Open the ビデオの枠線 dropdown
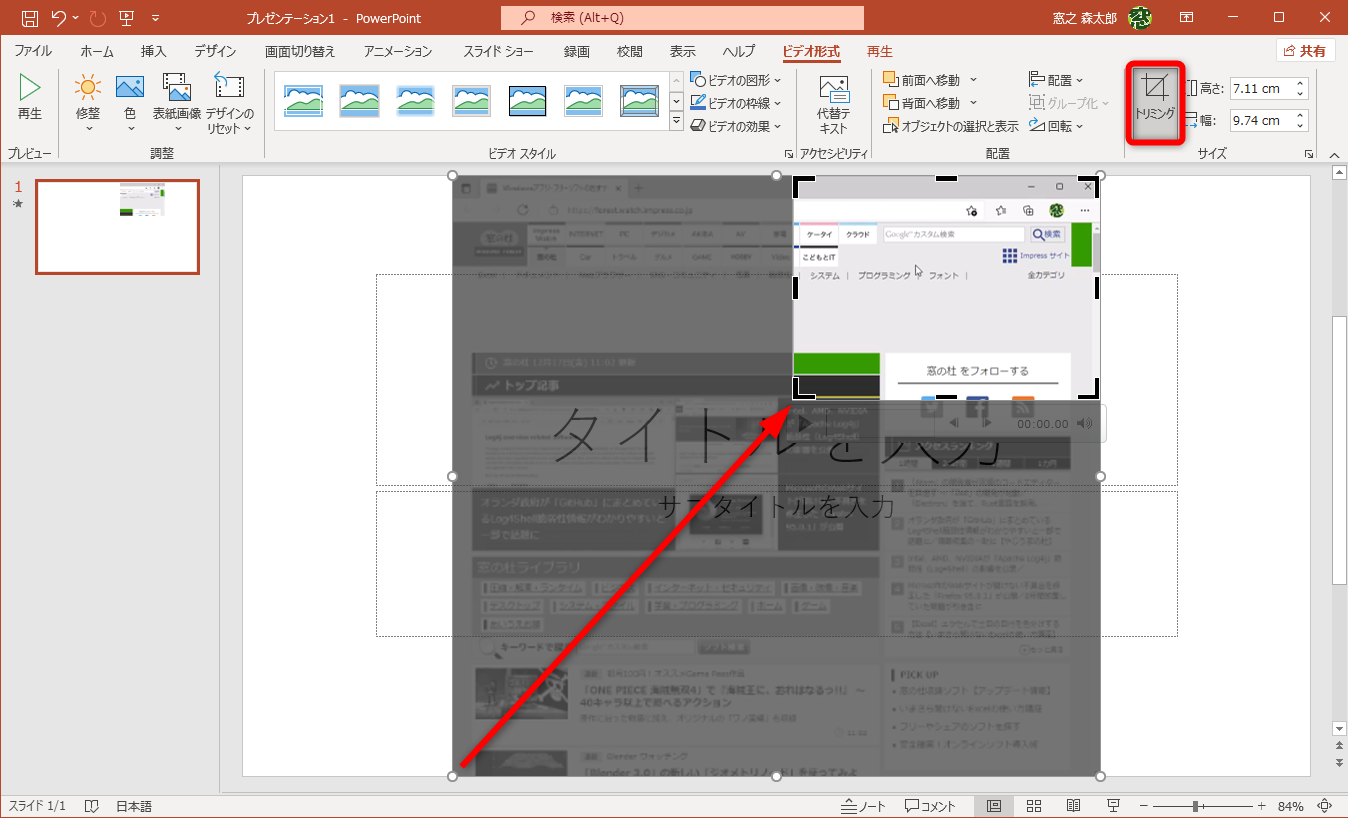 pos(737,103)
